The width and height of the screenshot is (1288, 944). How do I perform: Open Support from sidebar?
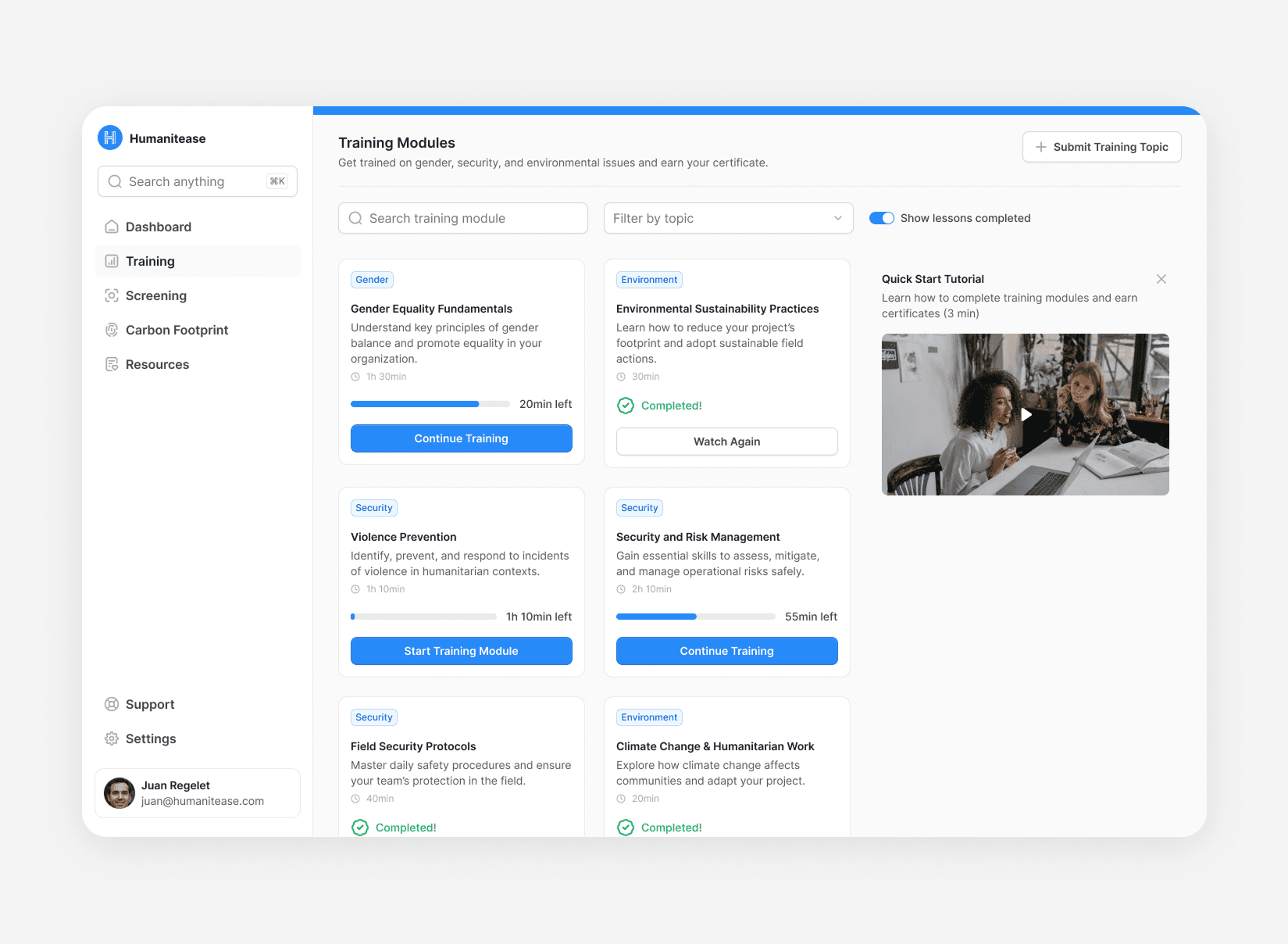(x=198, y=704)
